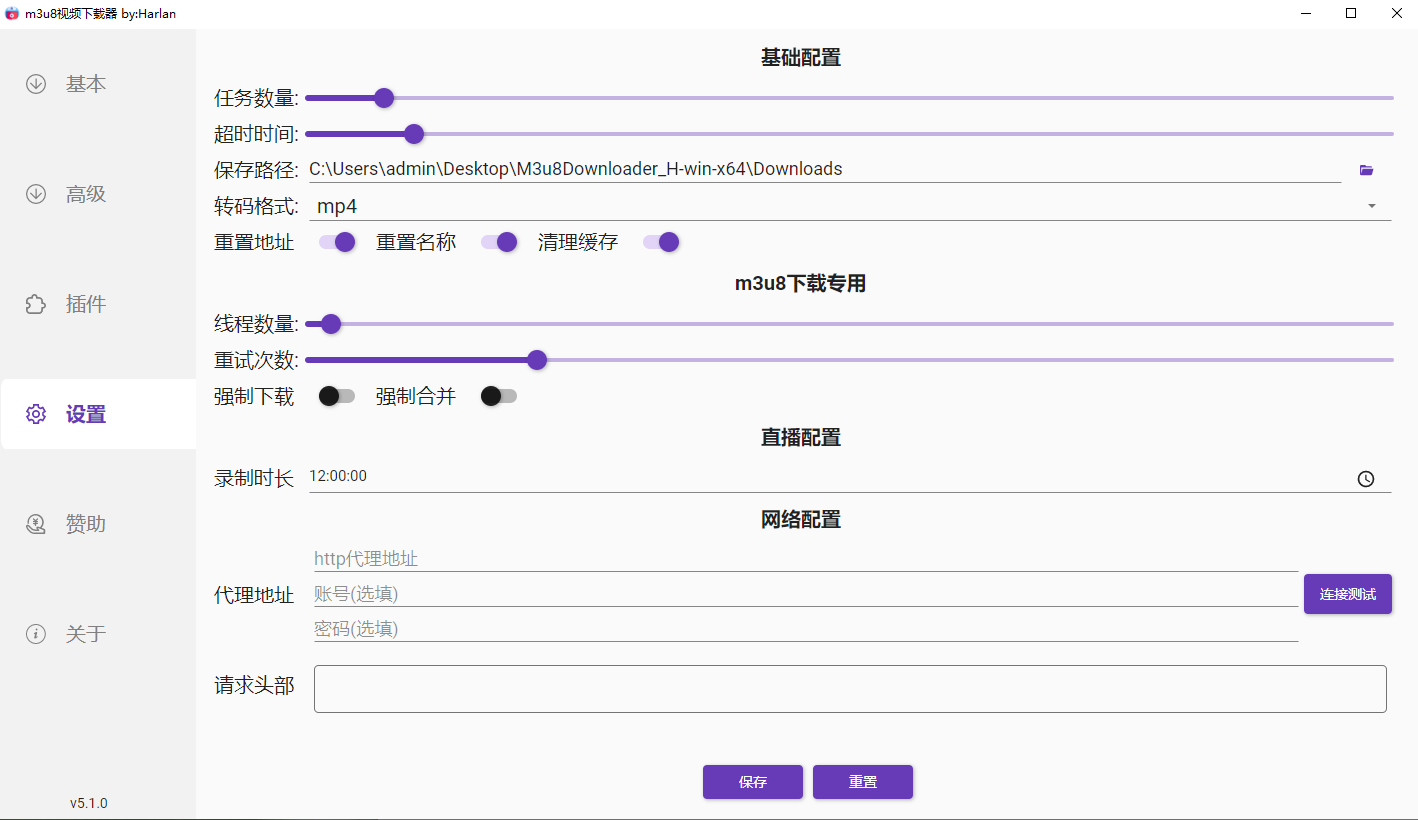Click the download icon beside 基本

pos(36,84)
